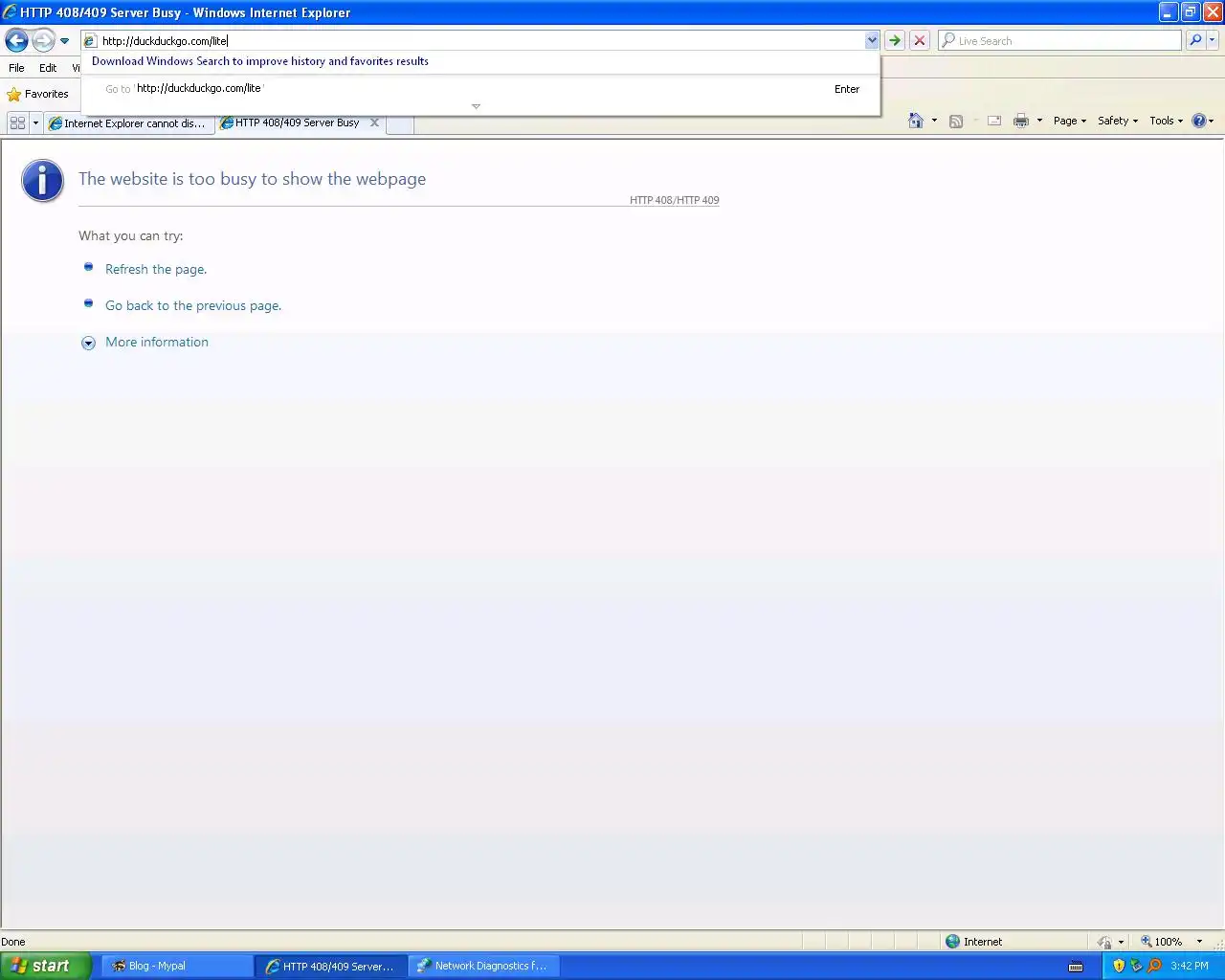Click the Favorites star button

pyautogui.click(x=37, y=94)
